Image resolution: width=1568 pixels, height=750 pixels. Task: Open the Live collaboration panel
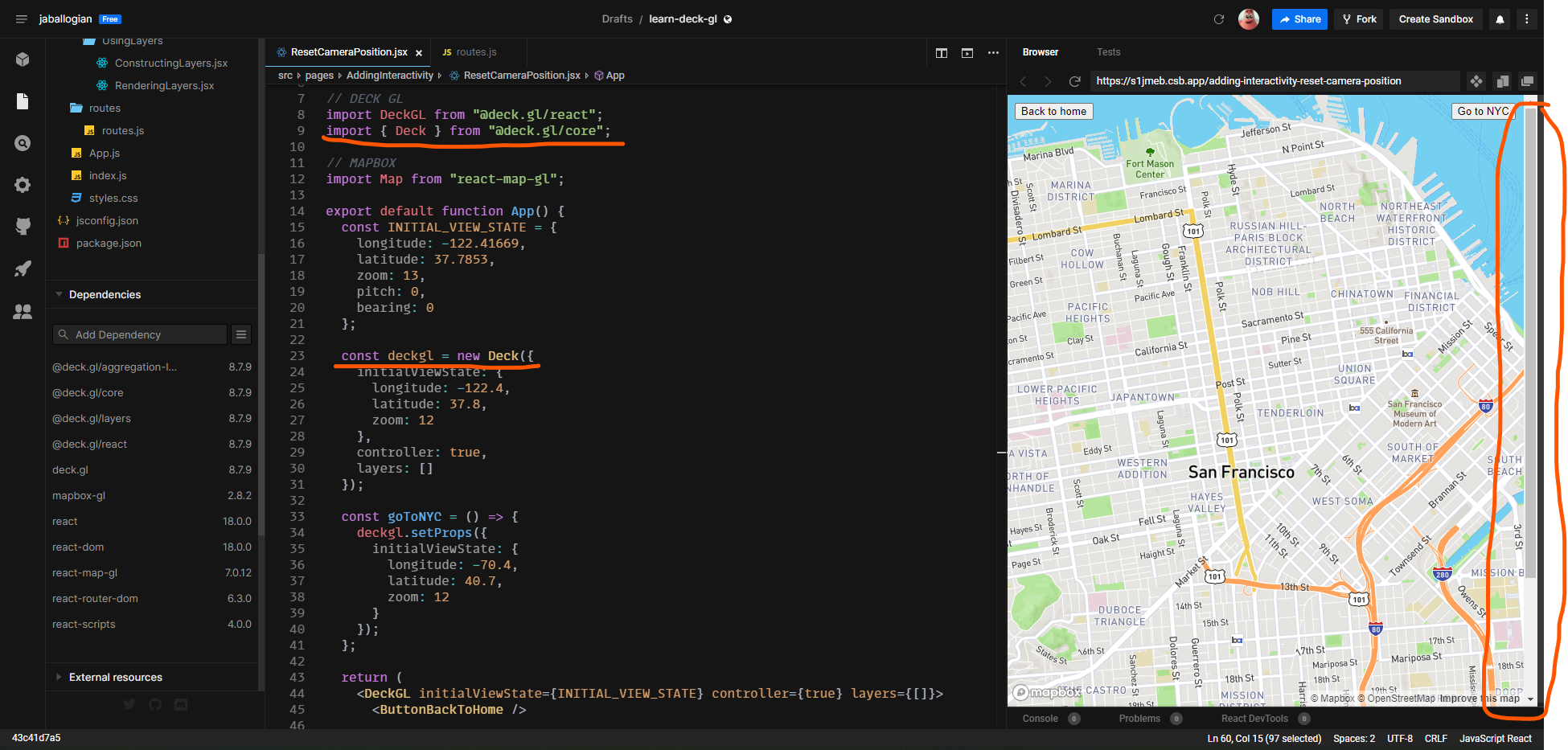[22, 312]
